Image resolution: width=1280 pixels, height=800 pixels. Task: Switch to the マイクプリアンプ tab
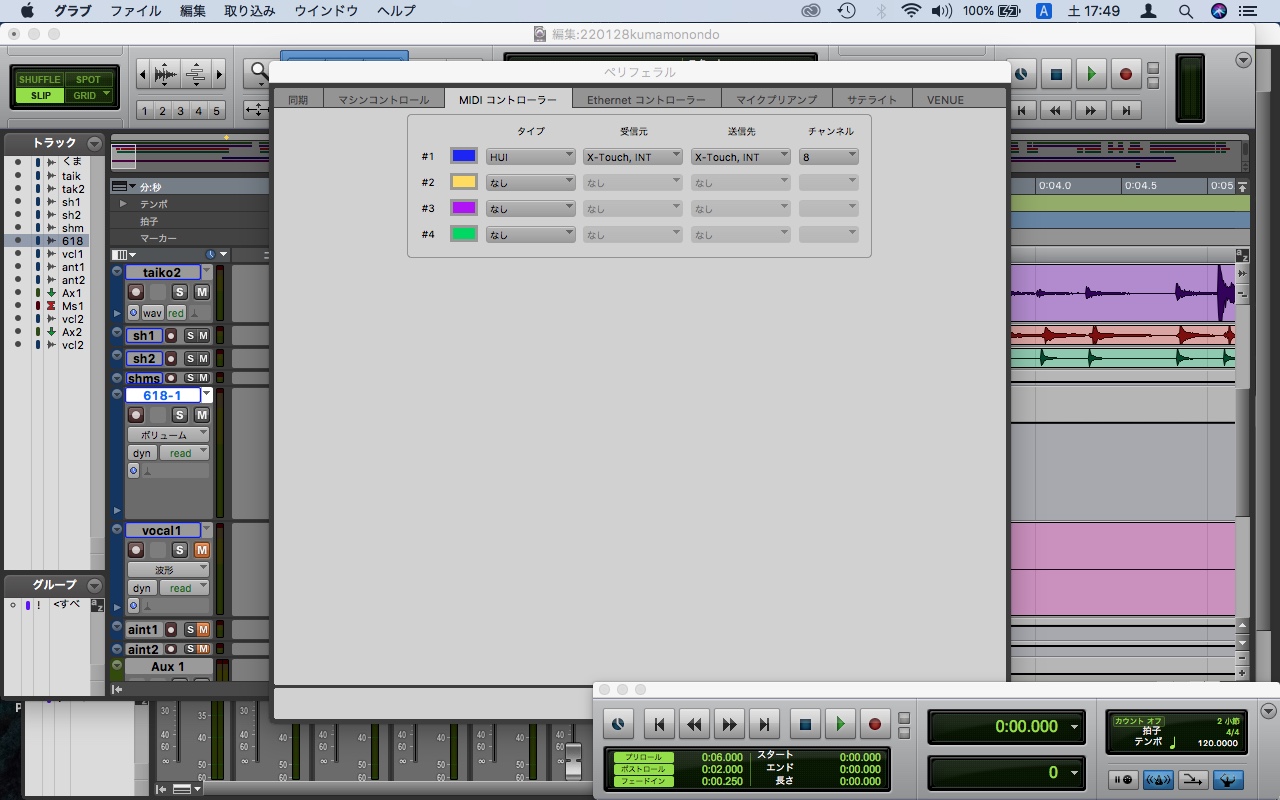(776, 100)
